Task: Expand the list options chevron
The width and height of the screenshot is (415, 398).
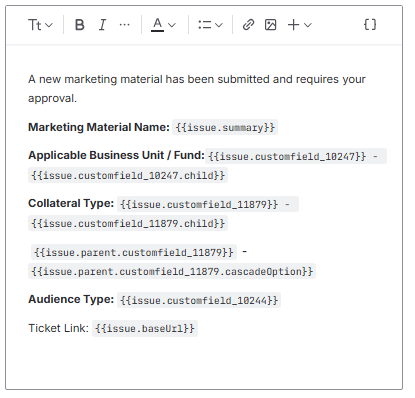Action: click(219, 25)
